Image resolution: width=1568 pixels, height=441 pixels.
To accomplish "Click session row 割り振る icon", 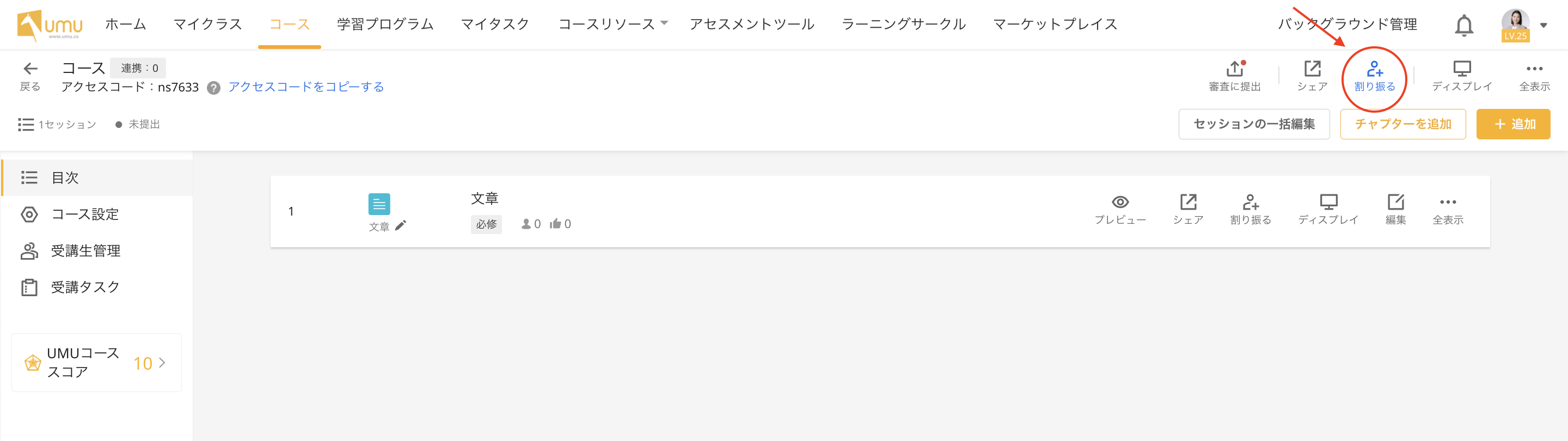I will [1250, 202].
